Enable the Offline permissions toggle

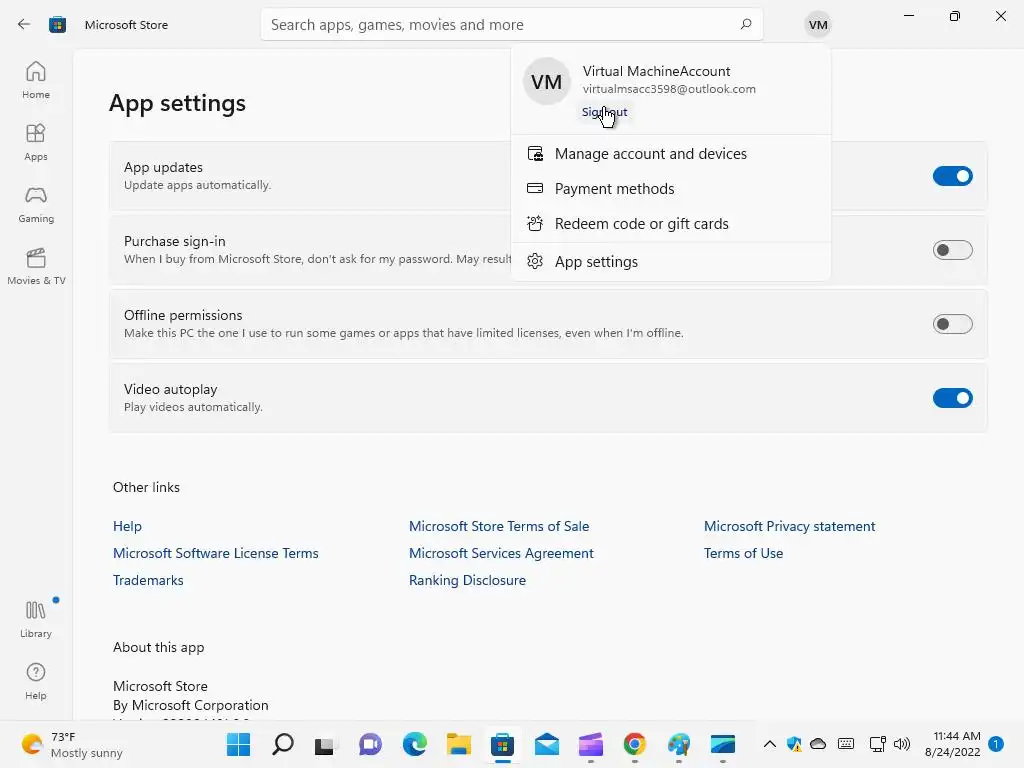coord(952,324)
